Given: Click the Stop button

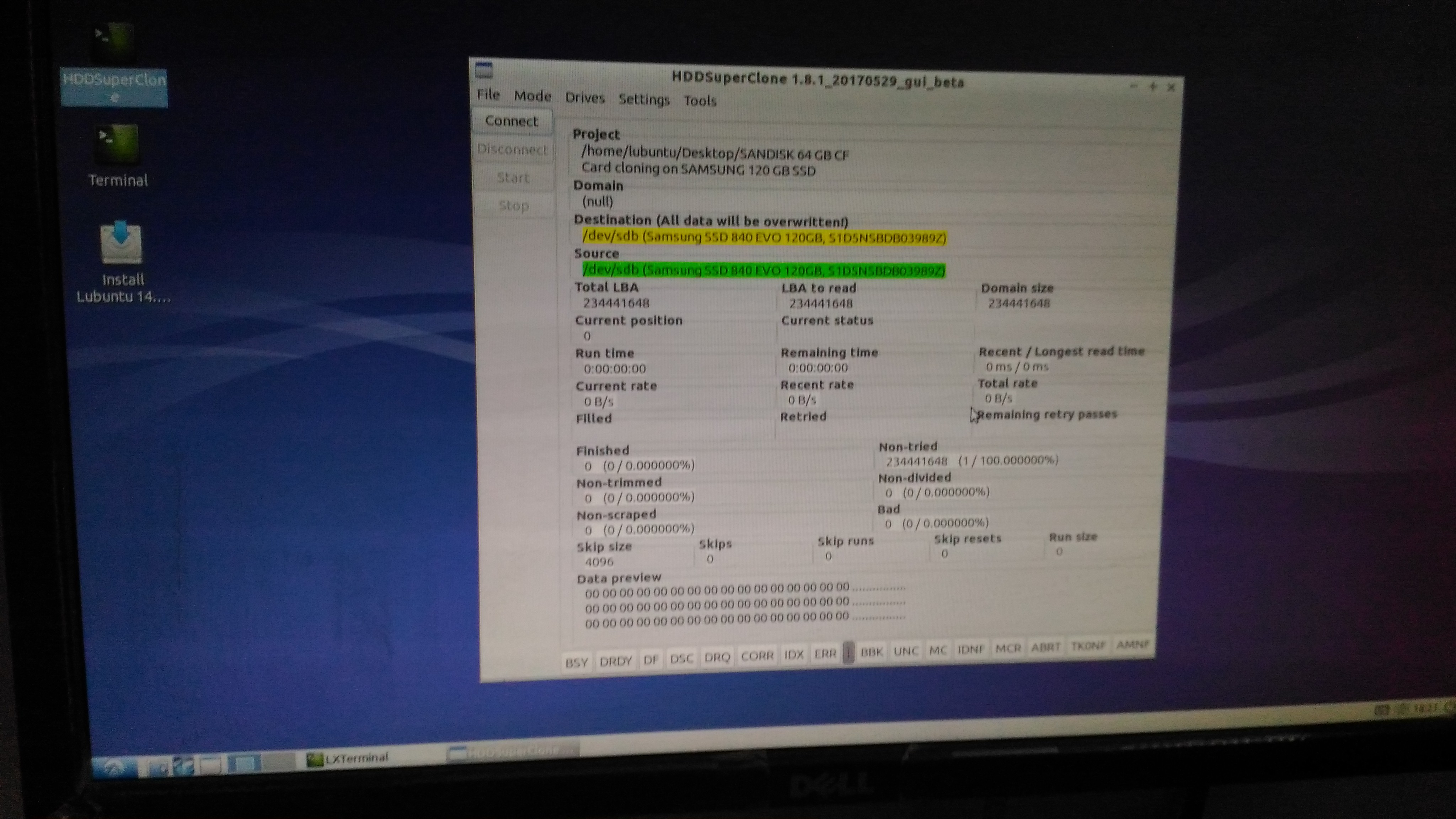Looking at the screenshot, I should [x=514, y=206].
